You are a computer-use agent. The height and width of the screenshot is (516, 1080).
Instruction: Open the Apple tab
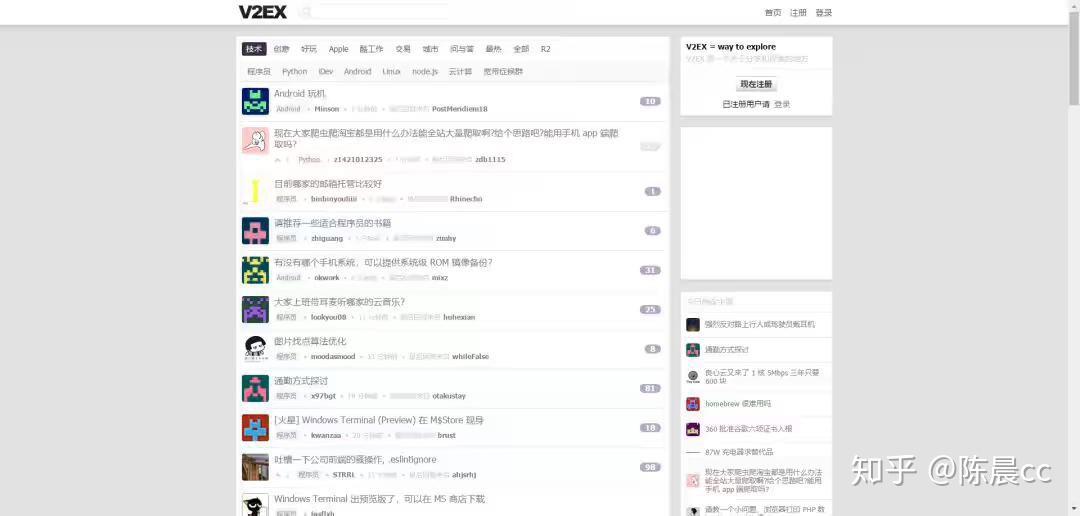[338, 49]
